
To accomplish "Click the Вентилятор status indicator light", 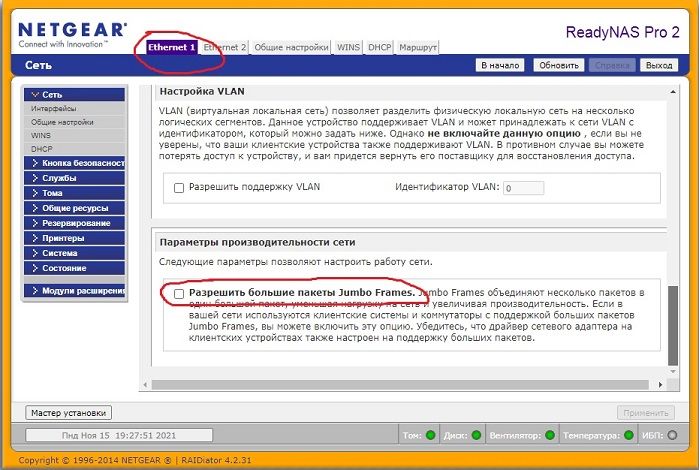I will point(550,435).
